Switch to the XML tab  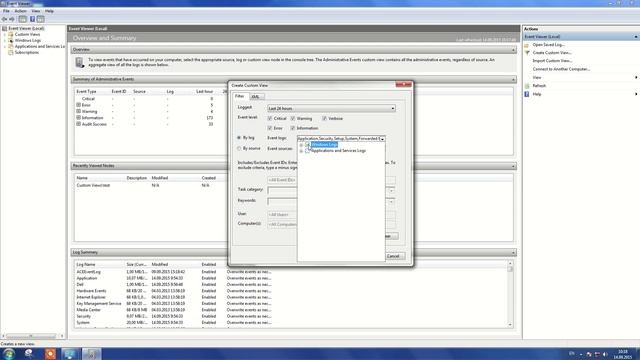tap(256, 97)
